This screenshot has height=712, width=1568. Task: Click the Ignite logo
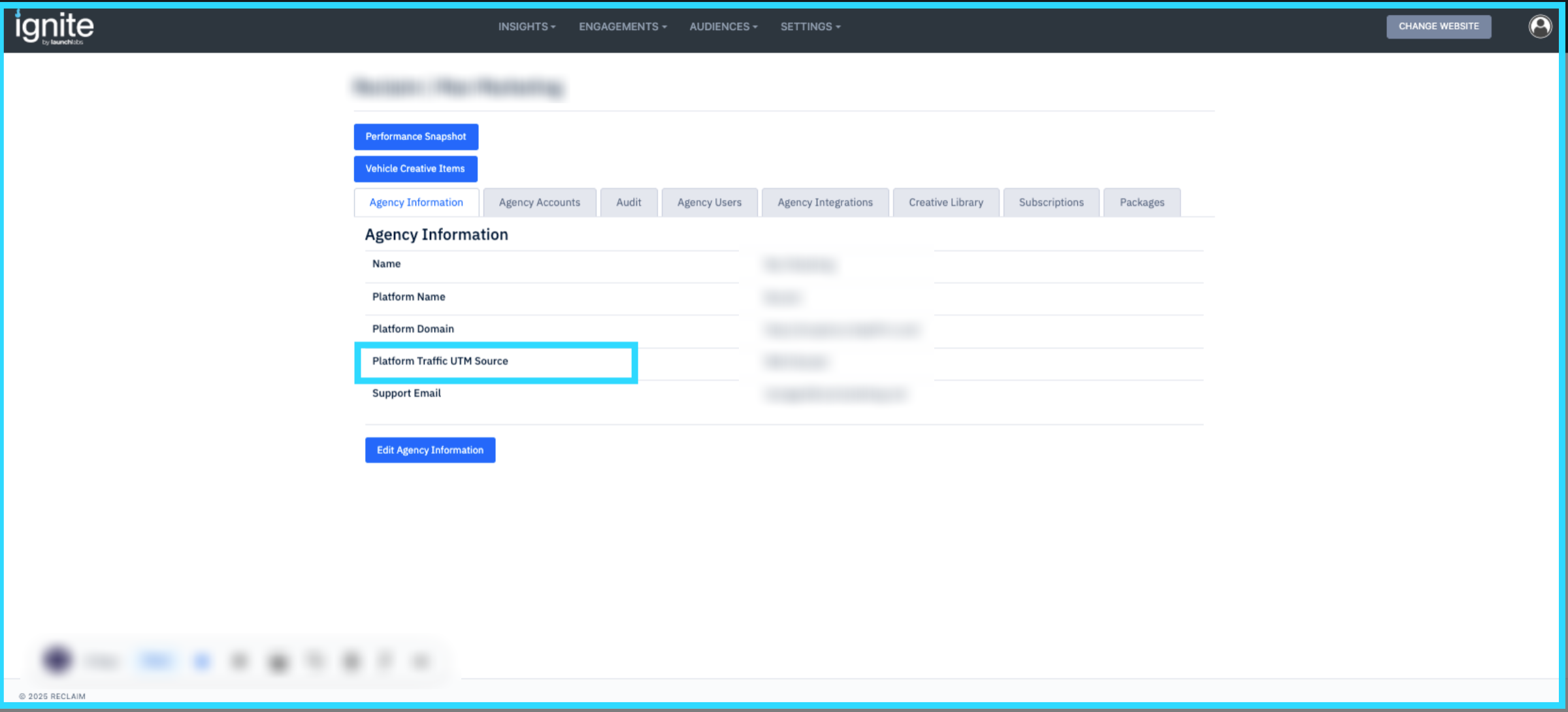tap(54, 27)
